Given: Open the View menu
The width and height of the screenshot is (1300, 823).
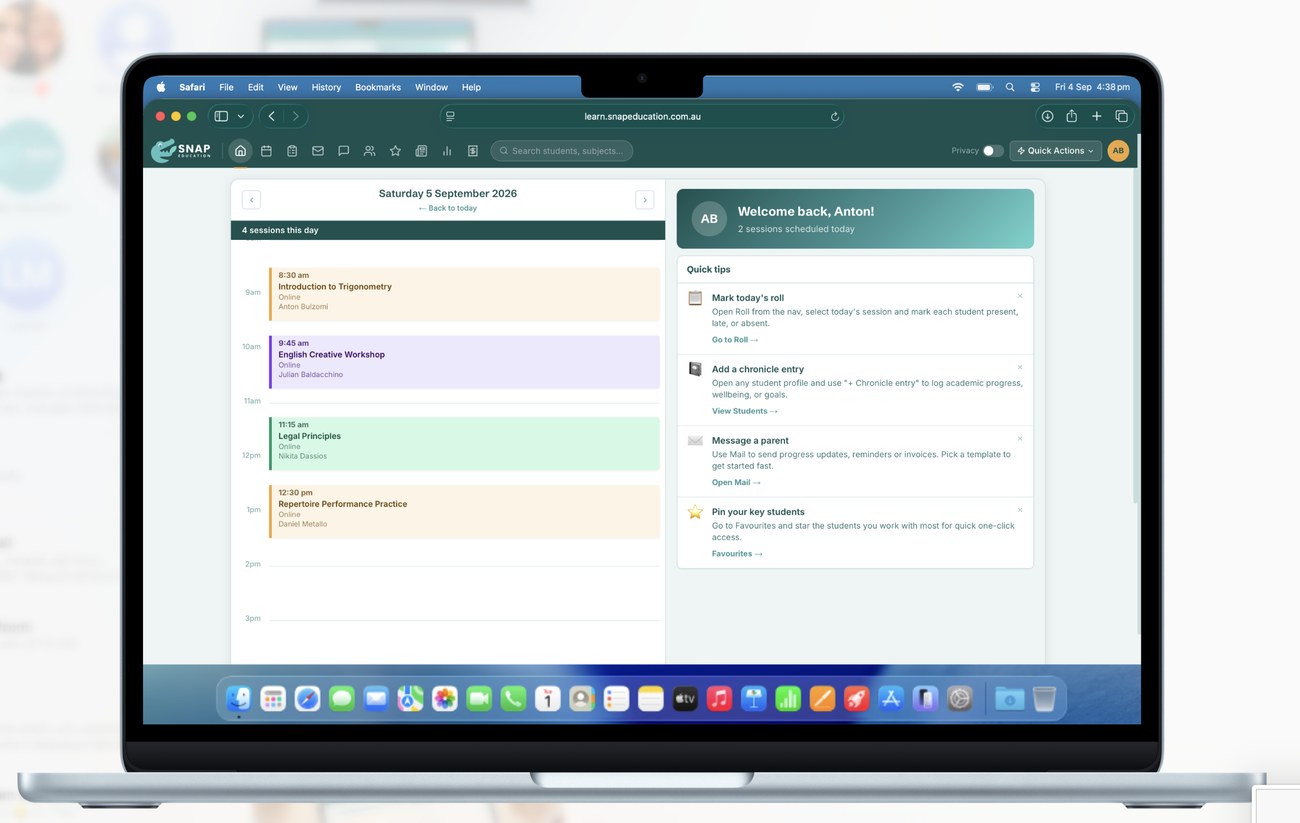Looking at the screenshot, I should 287,87.
